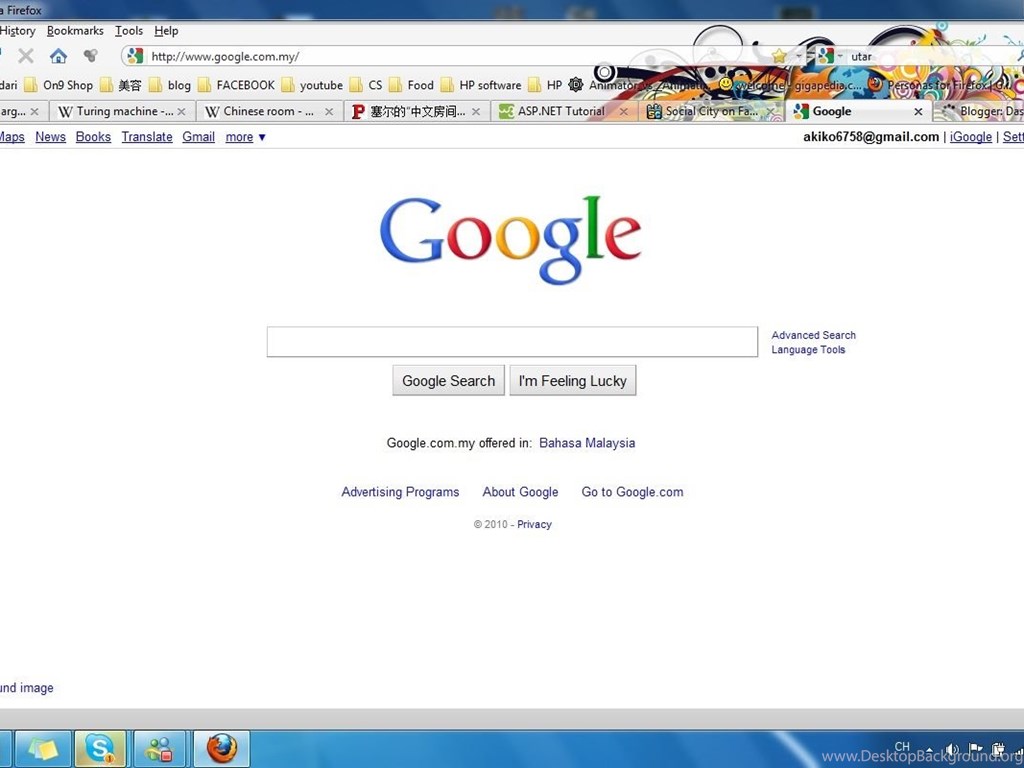Screen dimensions: 1024x768
Task: Open the Privacy link
Action: (534, 524)
